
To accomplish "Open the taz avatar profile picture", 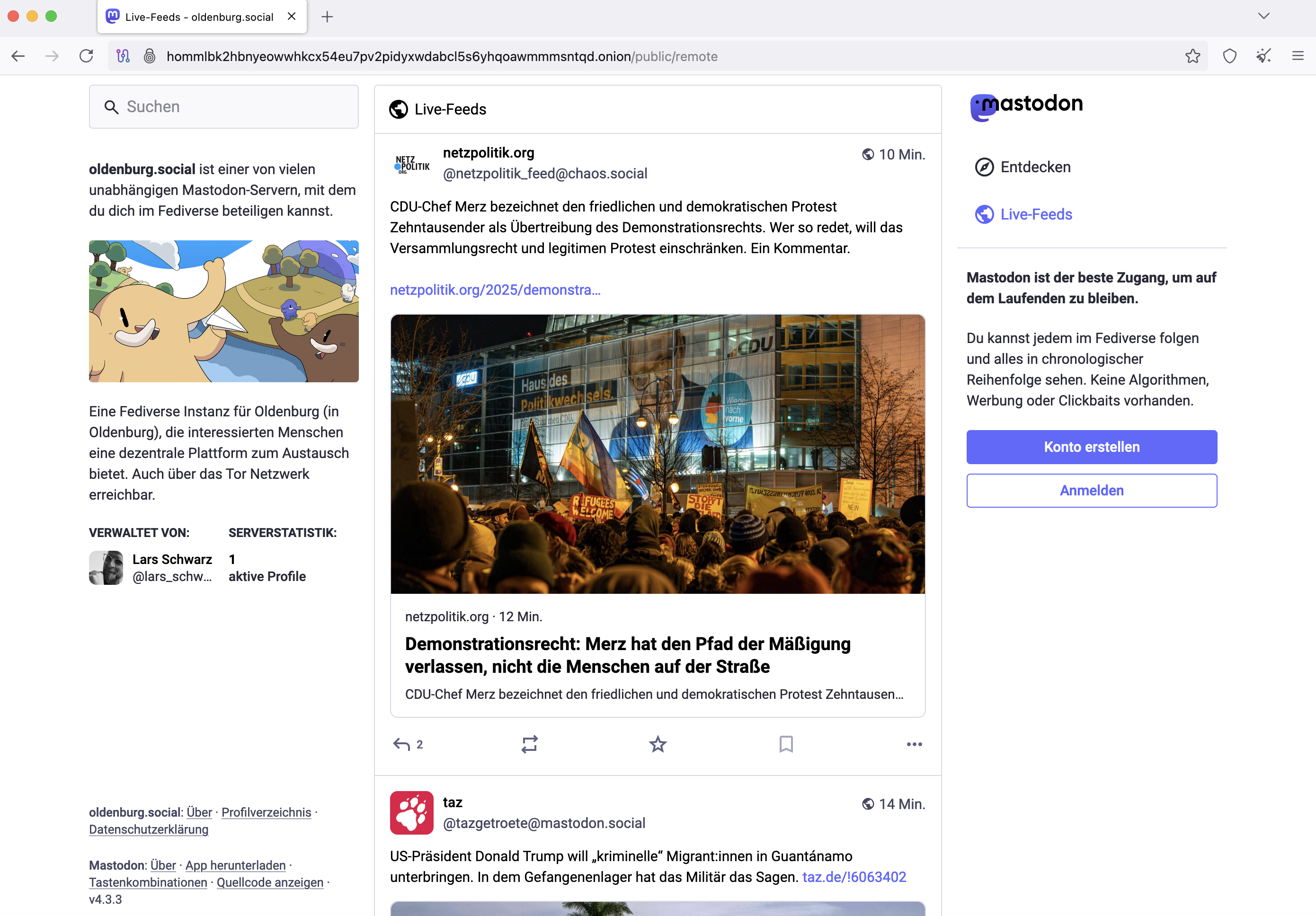I will [411, 812].
